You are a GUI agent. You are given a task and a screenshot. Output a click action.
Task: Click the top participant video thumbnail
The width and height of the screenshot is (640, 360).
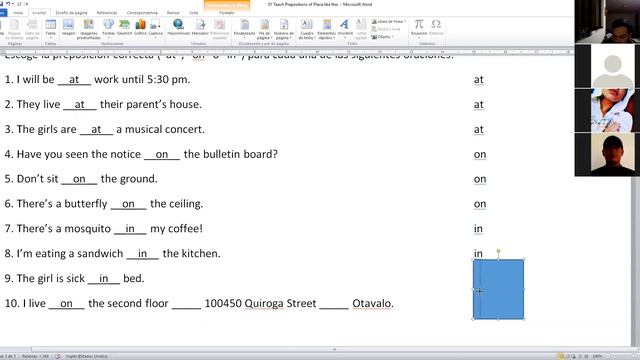607,21
